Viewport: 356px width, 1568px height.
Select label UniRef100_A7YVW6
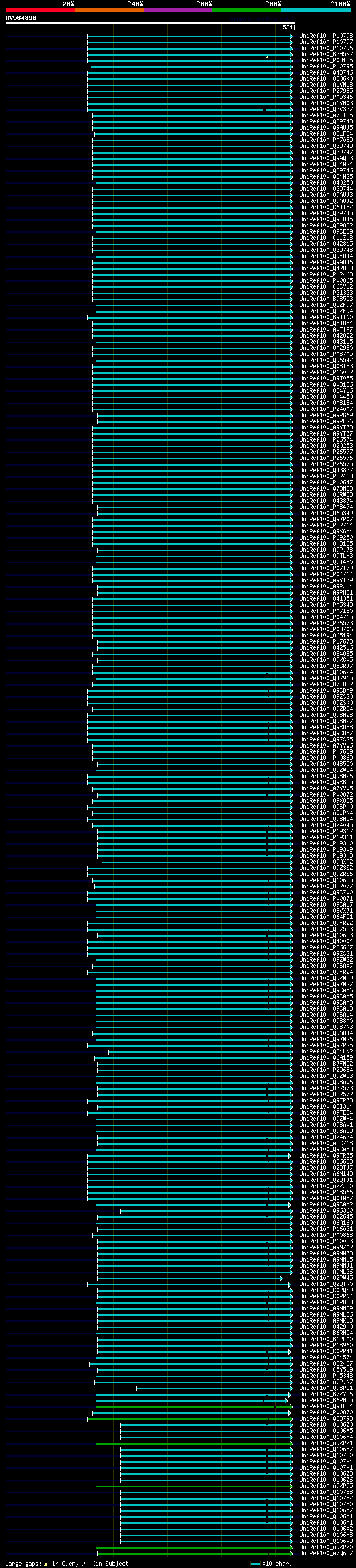326,746
